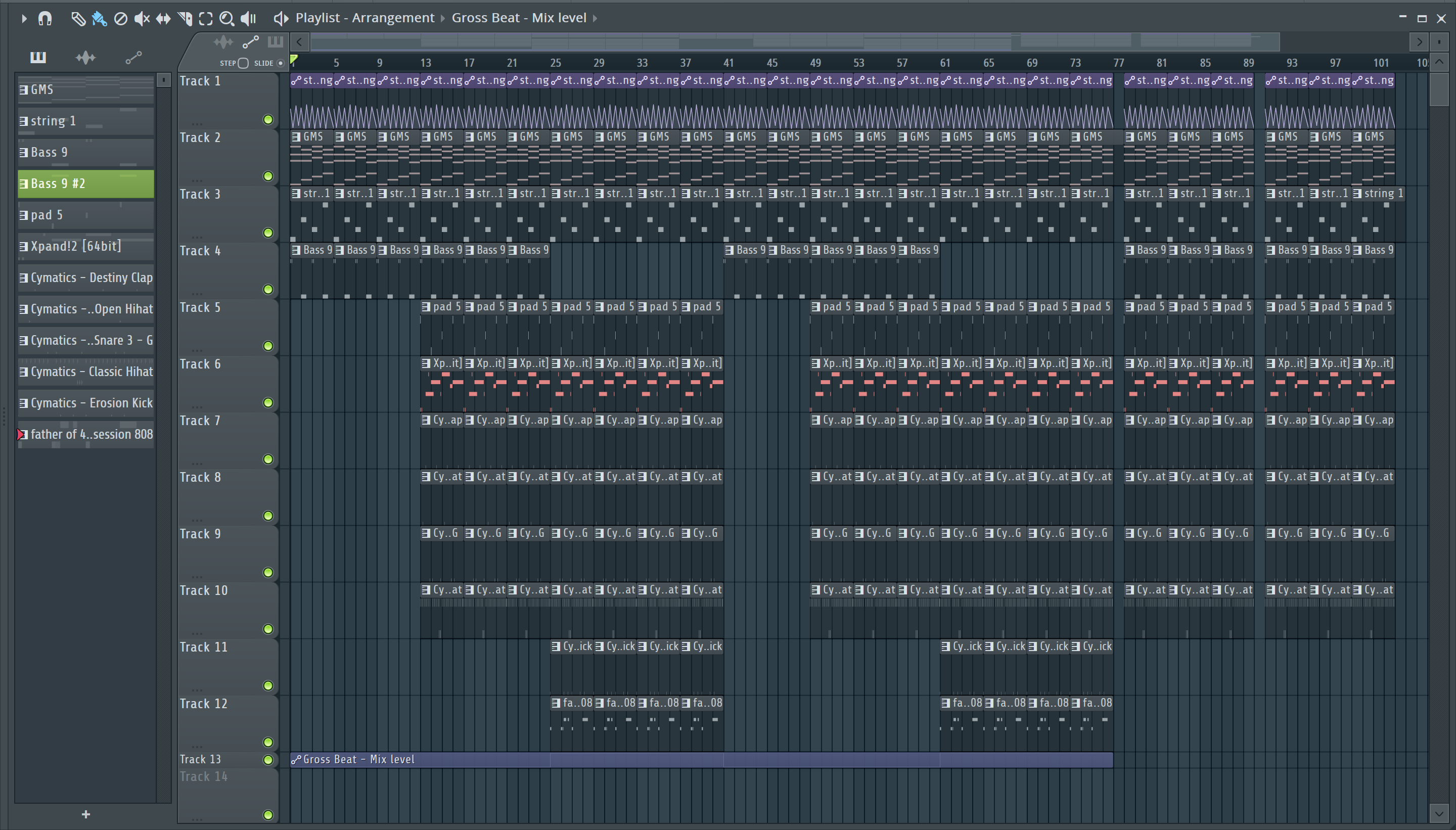The image size is (1456, 830).
Task: Click bar 41 on the timeline ruler
Action: [x=729, y=63]
